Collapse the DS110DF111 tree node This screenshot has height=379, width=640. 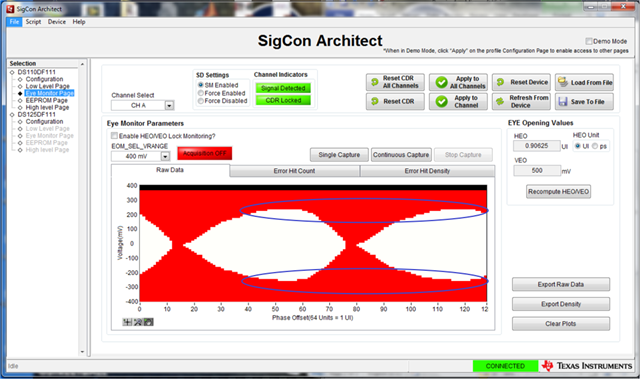[12, 72]
